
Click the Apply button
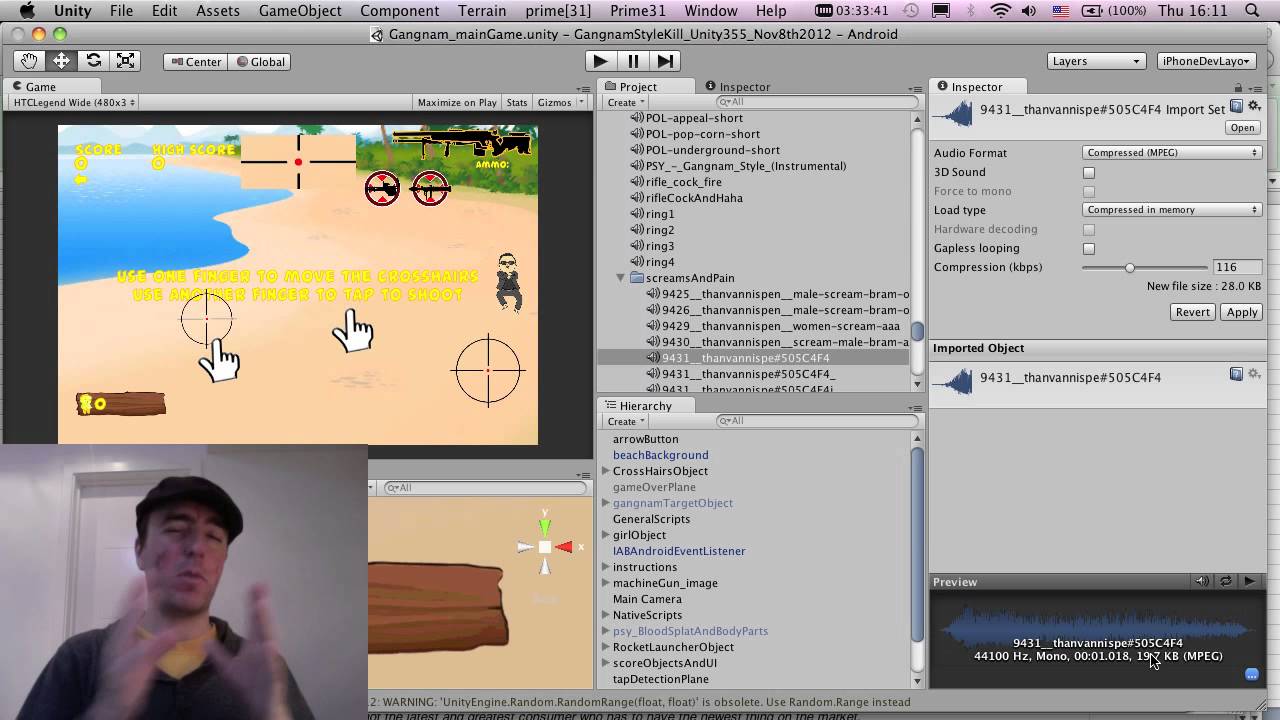tap(1242, 312)
